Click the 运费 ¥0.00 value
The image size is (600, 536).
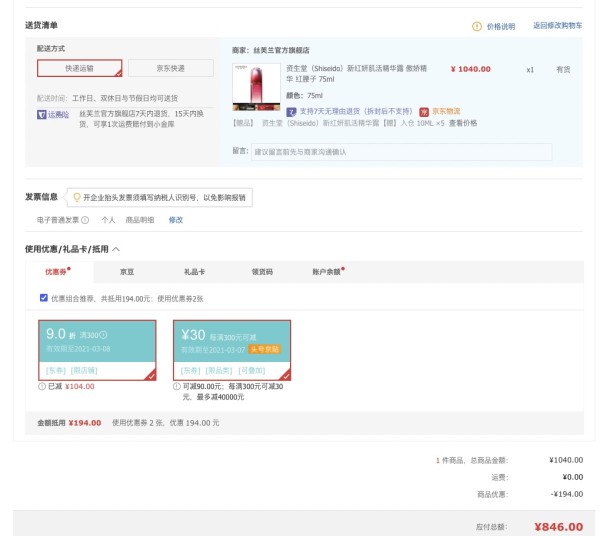[x=572, y=477]
